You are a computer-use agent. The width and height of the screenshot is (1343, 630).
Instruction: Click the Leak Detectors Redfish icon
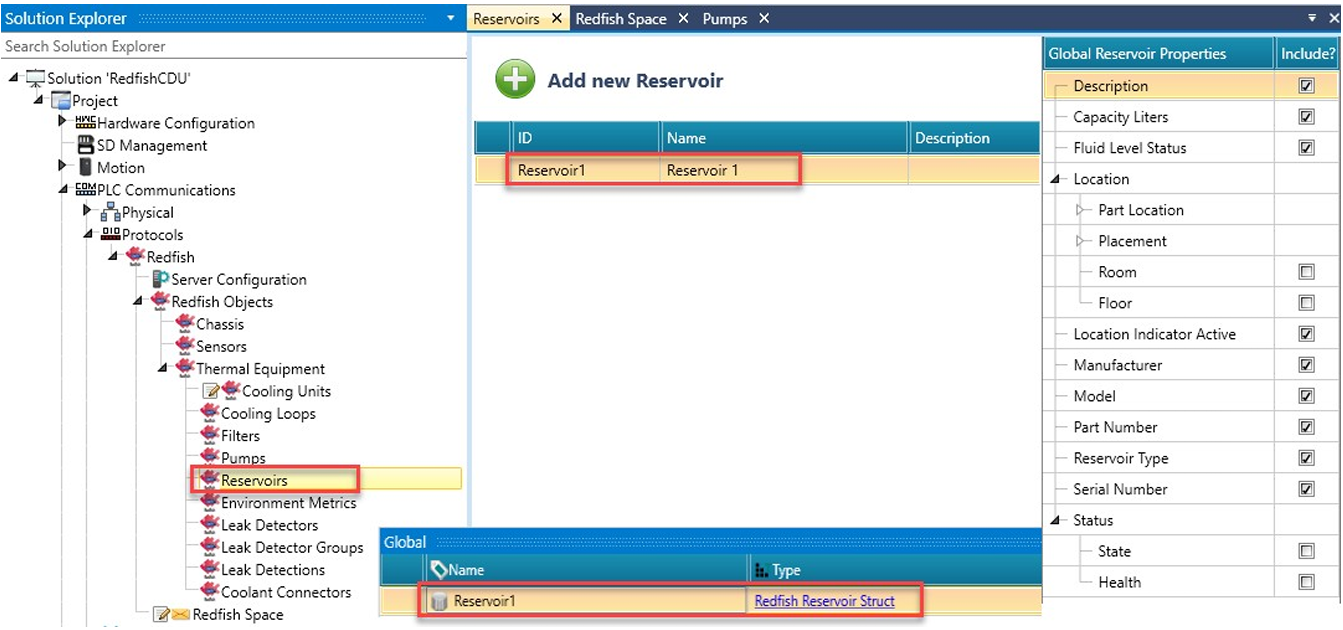[209, 525]
